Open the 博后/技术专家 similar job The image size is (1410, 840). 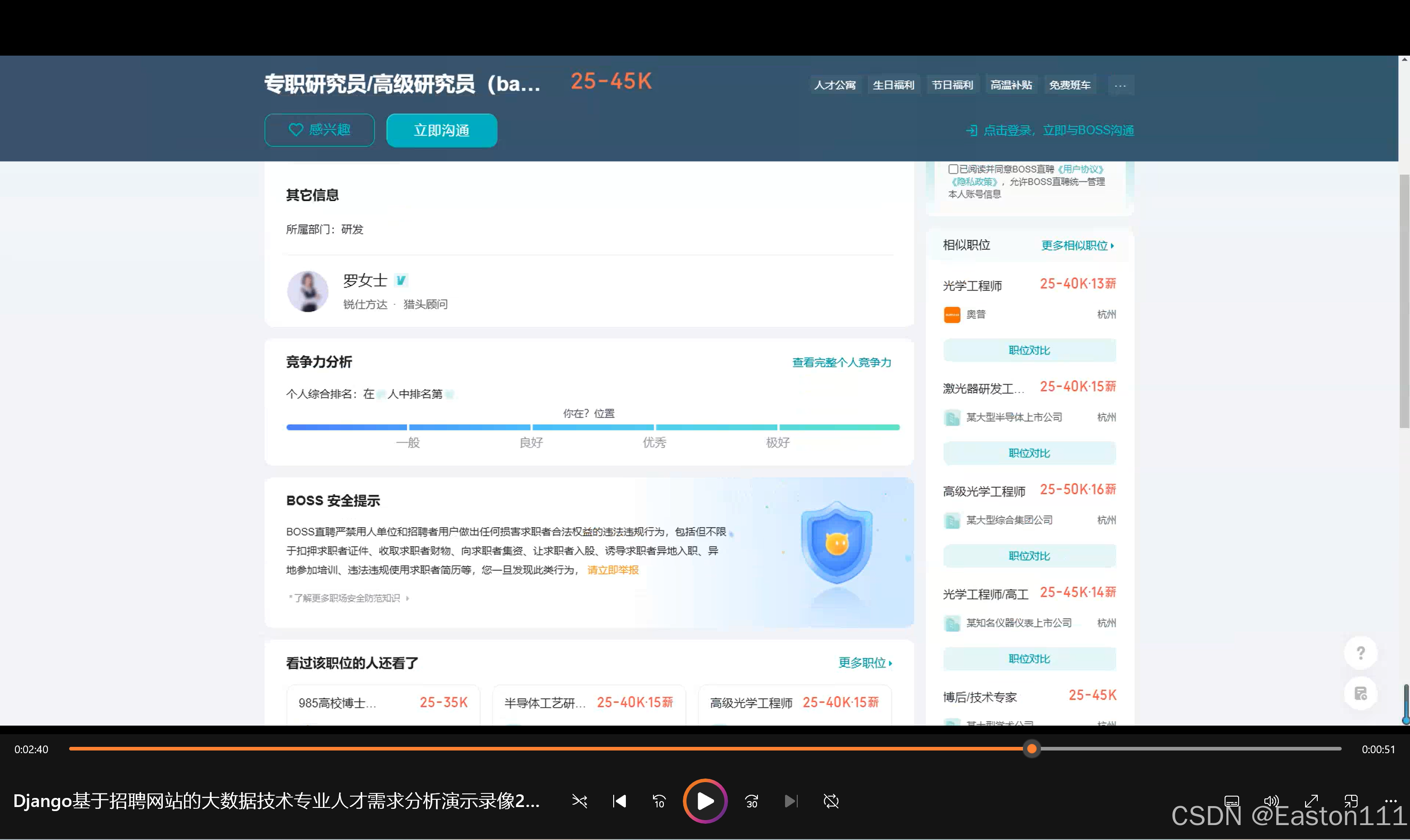click(x=980, y=697)
